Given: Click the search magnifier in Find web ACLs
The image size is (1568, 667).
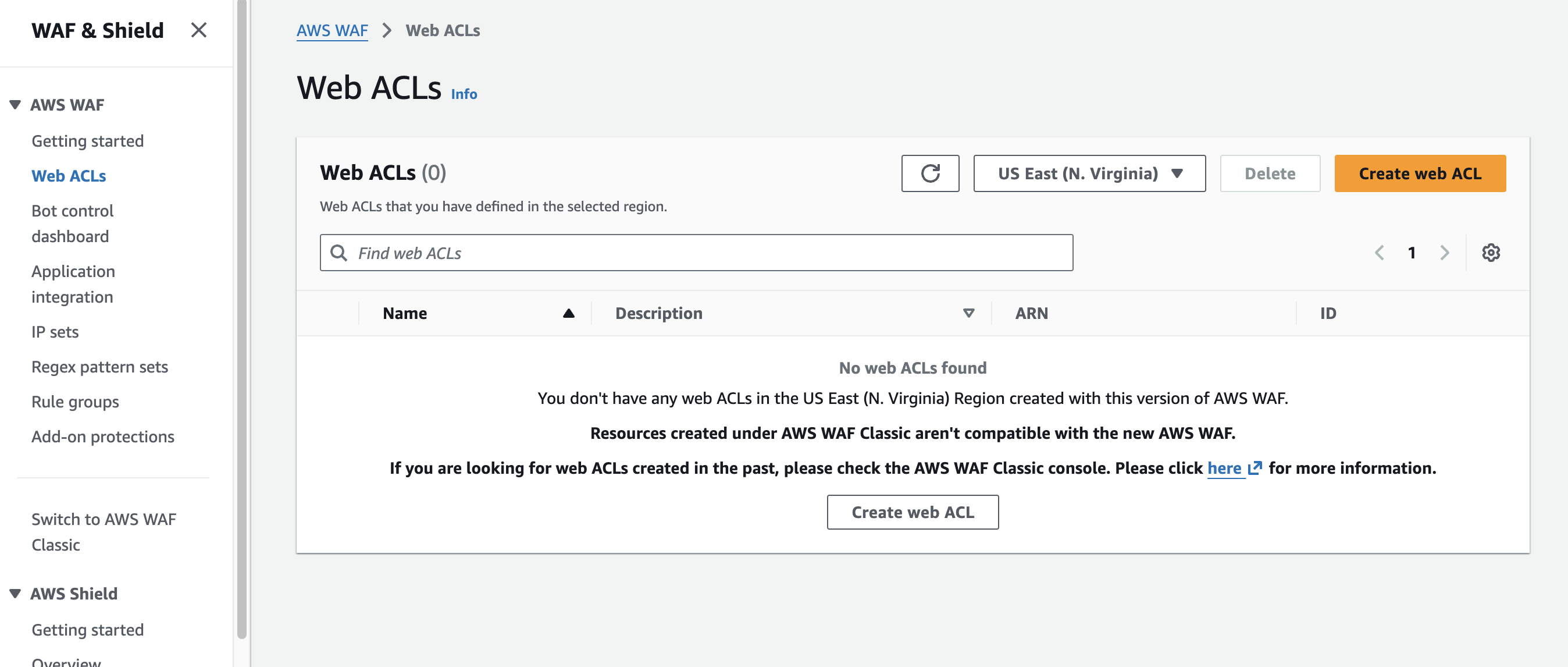Looking at the screenshot, I should 339,252.
